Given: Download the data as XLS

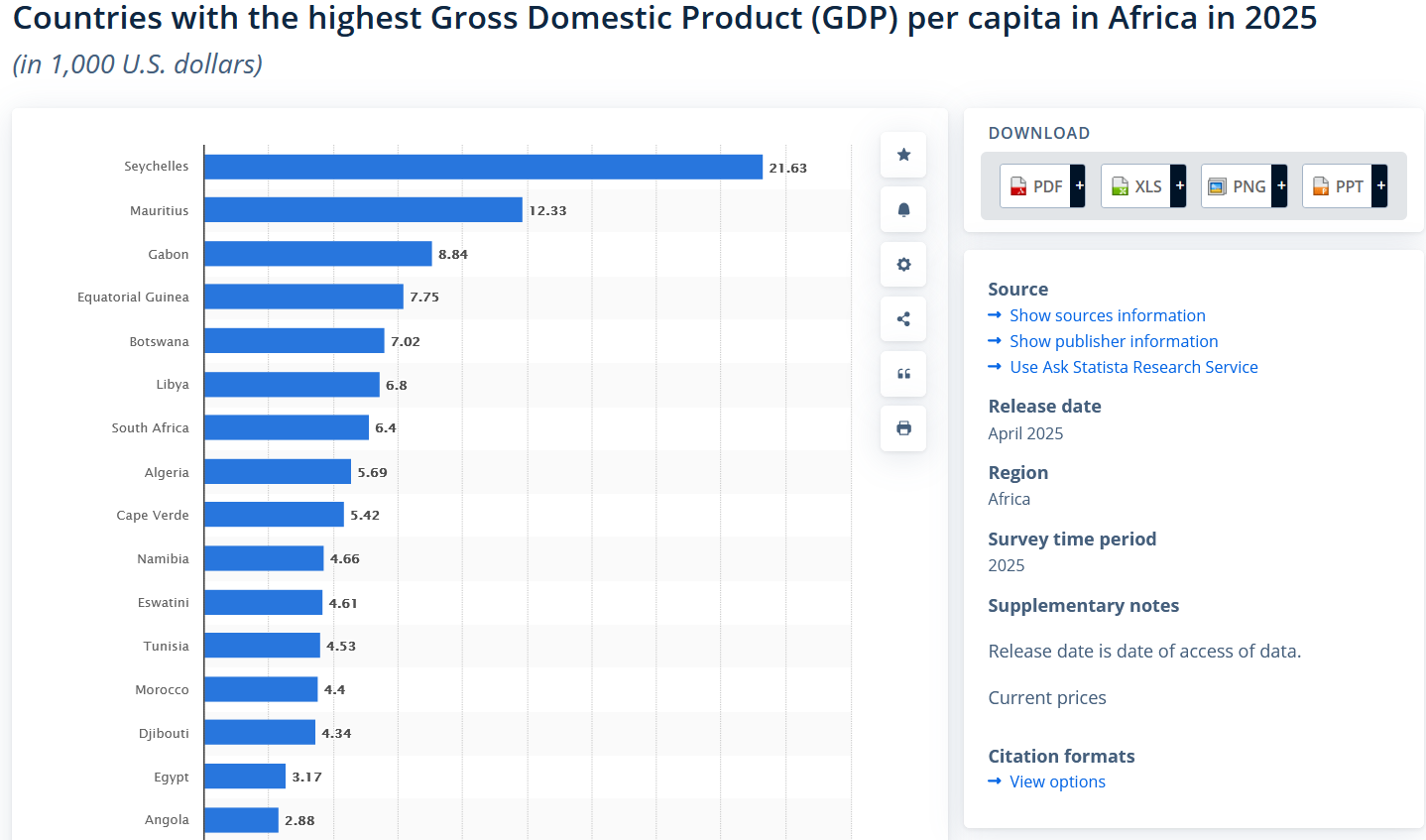Looking at the screenshot, I should 1136,186.
